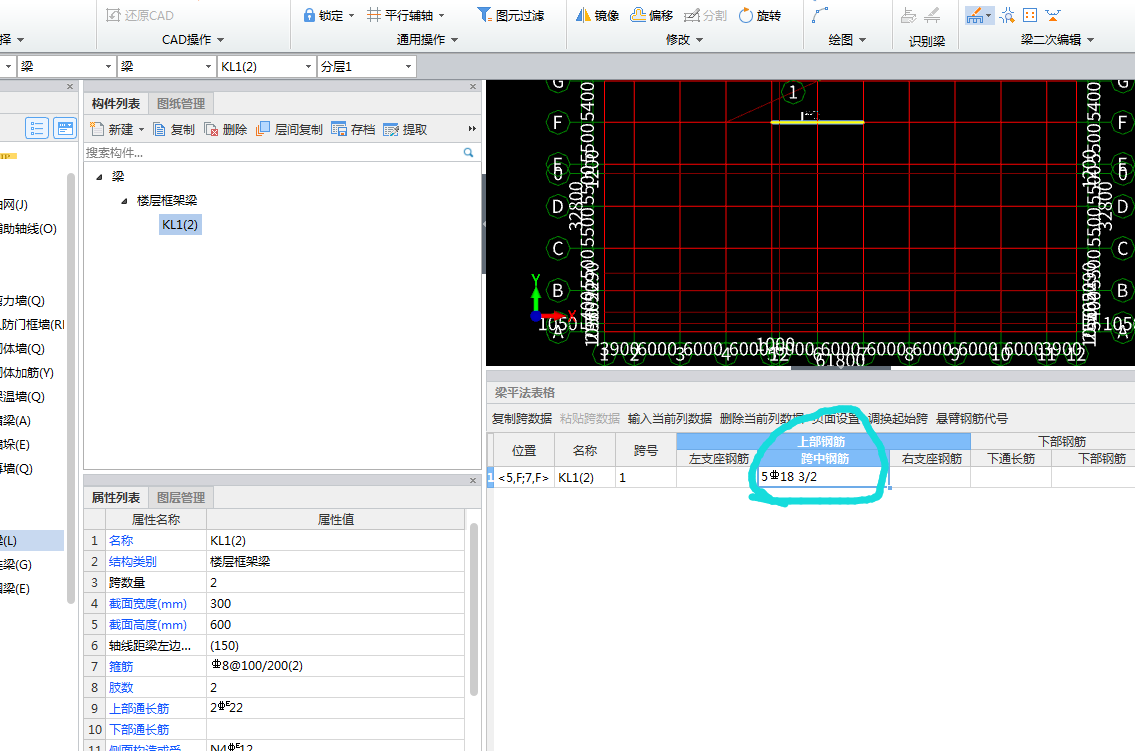The width and height of the screenshot is (1135, 751).
Task: Select the 构件列表 tab
Action: click(116, 103)
